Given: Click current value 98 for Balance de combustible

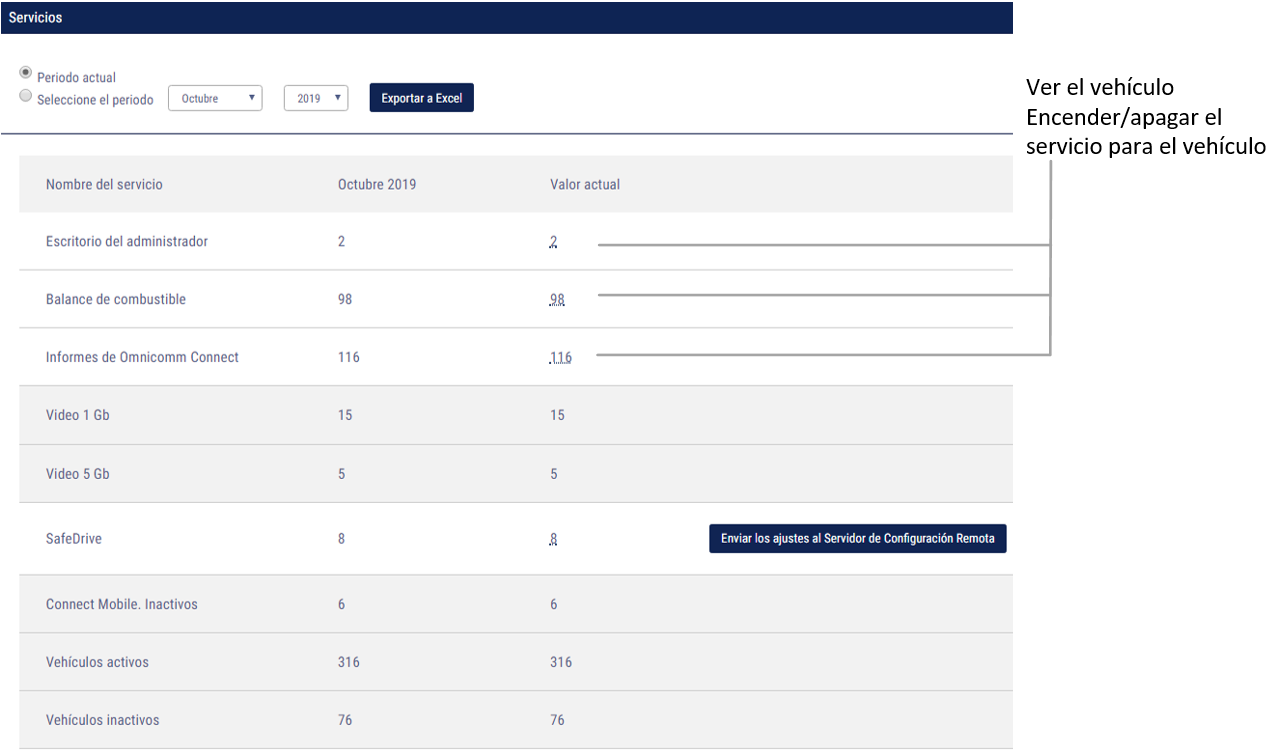Looking at the screenshot, I should (x=557, y=300).
